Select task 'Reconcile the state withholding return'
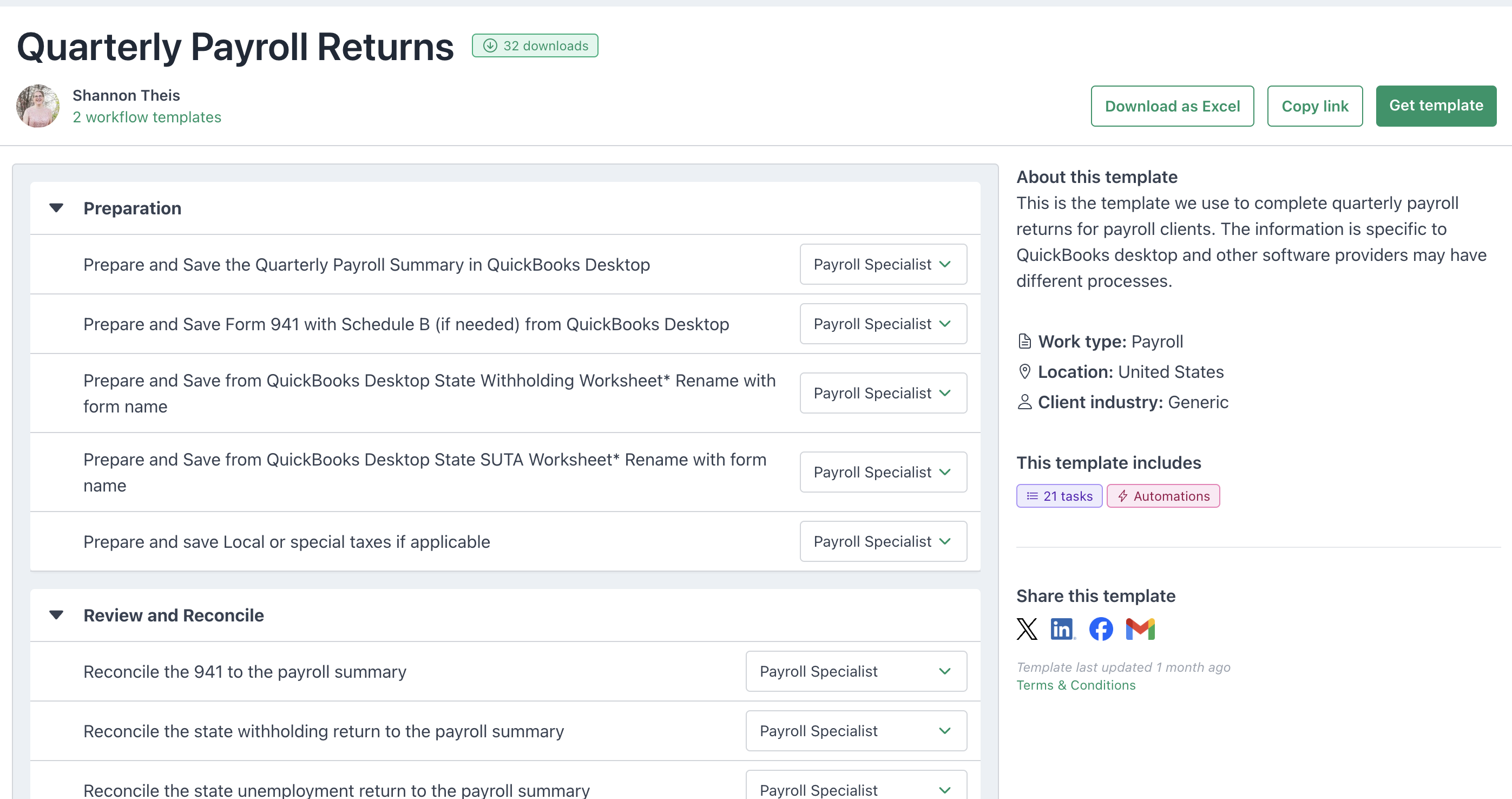 pyautogui.click(x=324, y=731)
